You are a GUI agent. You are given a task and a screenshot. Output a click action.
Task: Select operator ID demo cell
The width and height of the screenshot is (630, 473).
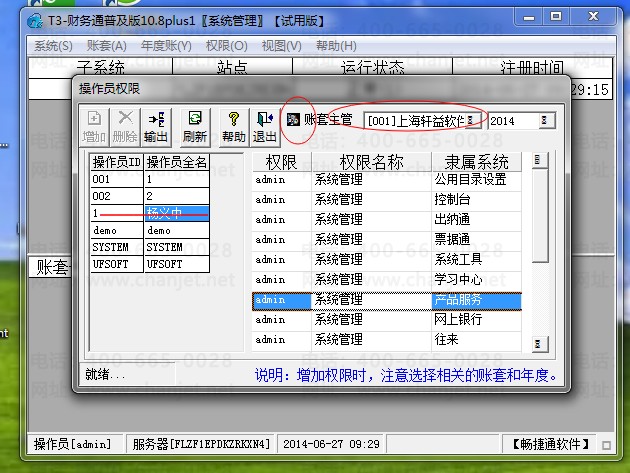click(x=117, y=230)
